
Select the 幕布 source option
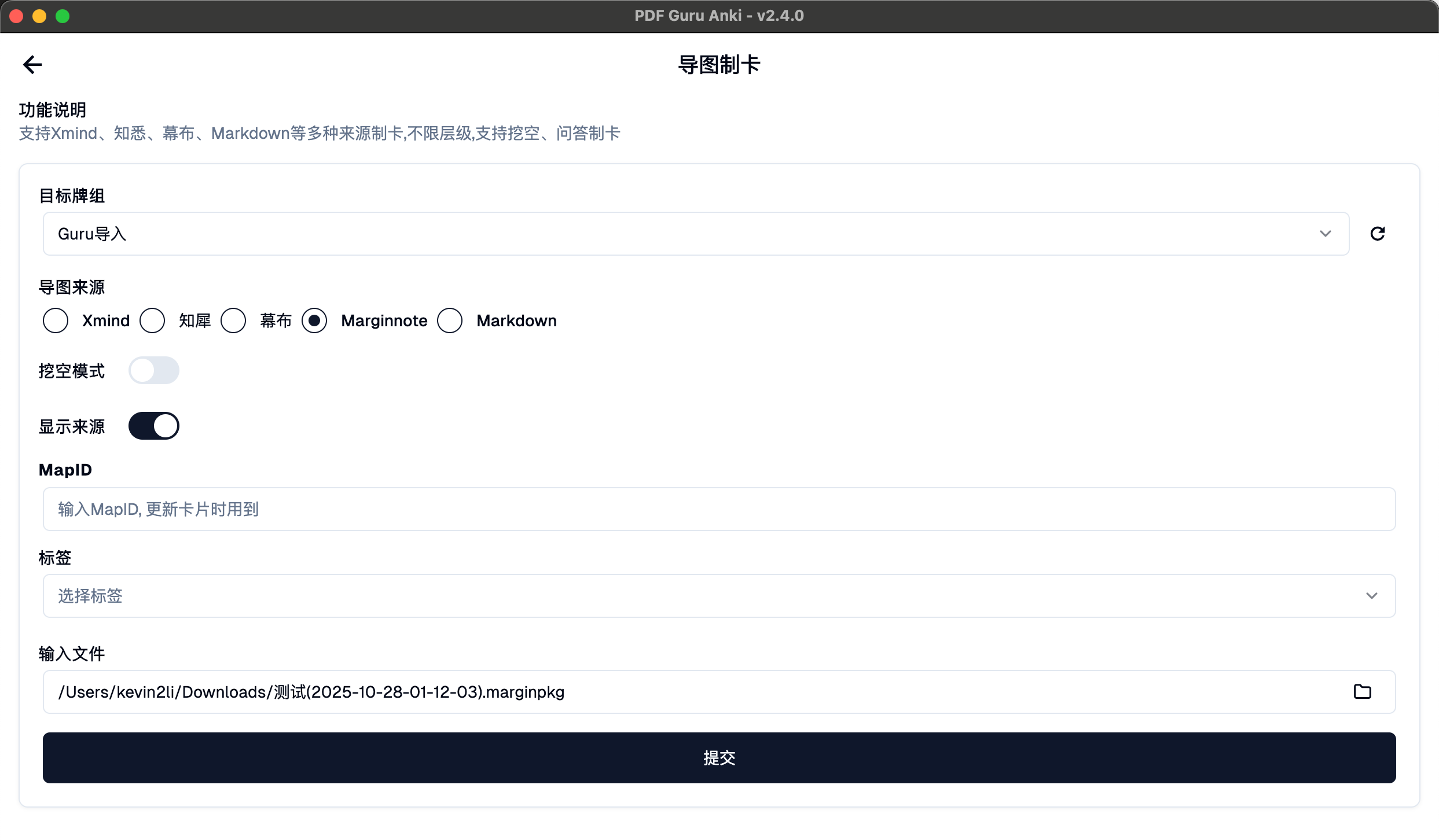coord(233,320)
